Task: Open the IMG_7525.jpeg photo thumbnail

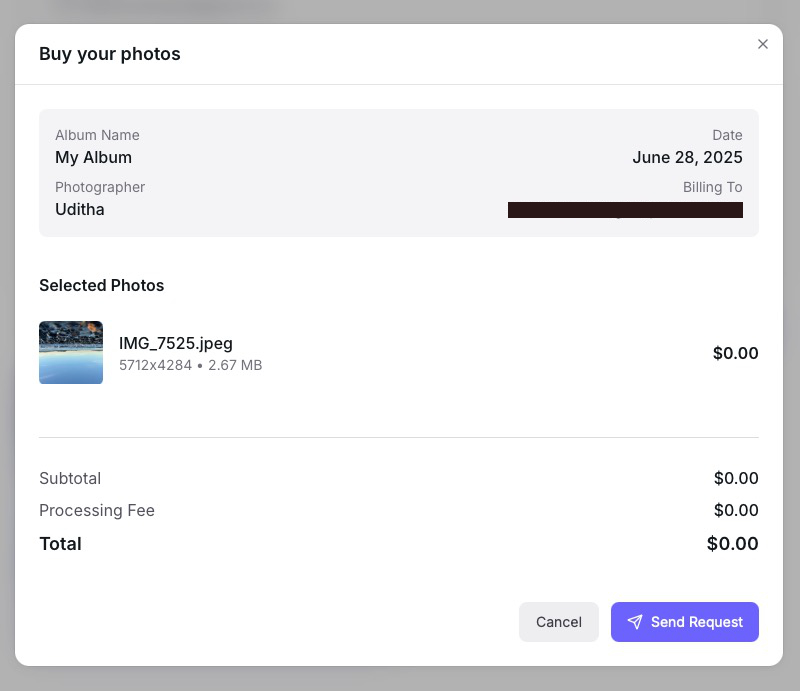Action: click(x=71, y=352)
